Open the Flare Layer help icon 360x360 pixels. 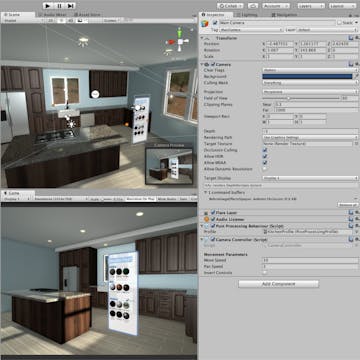point(351,212)
